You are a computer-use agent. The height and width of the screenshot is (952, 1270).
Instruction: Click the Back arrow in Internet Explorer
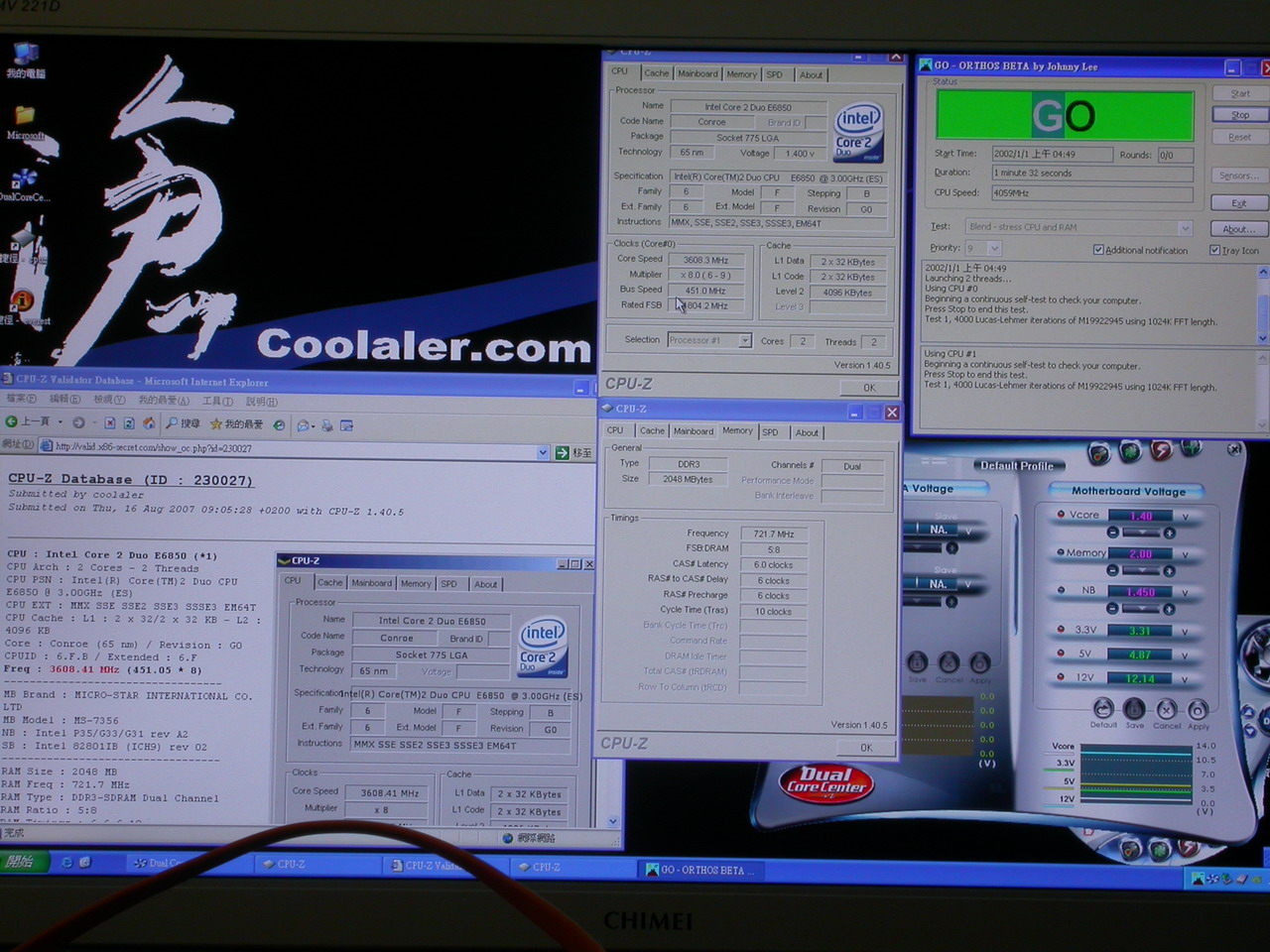(12, 423)
